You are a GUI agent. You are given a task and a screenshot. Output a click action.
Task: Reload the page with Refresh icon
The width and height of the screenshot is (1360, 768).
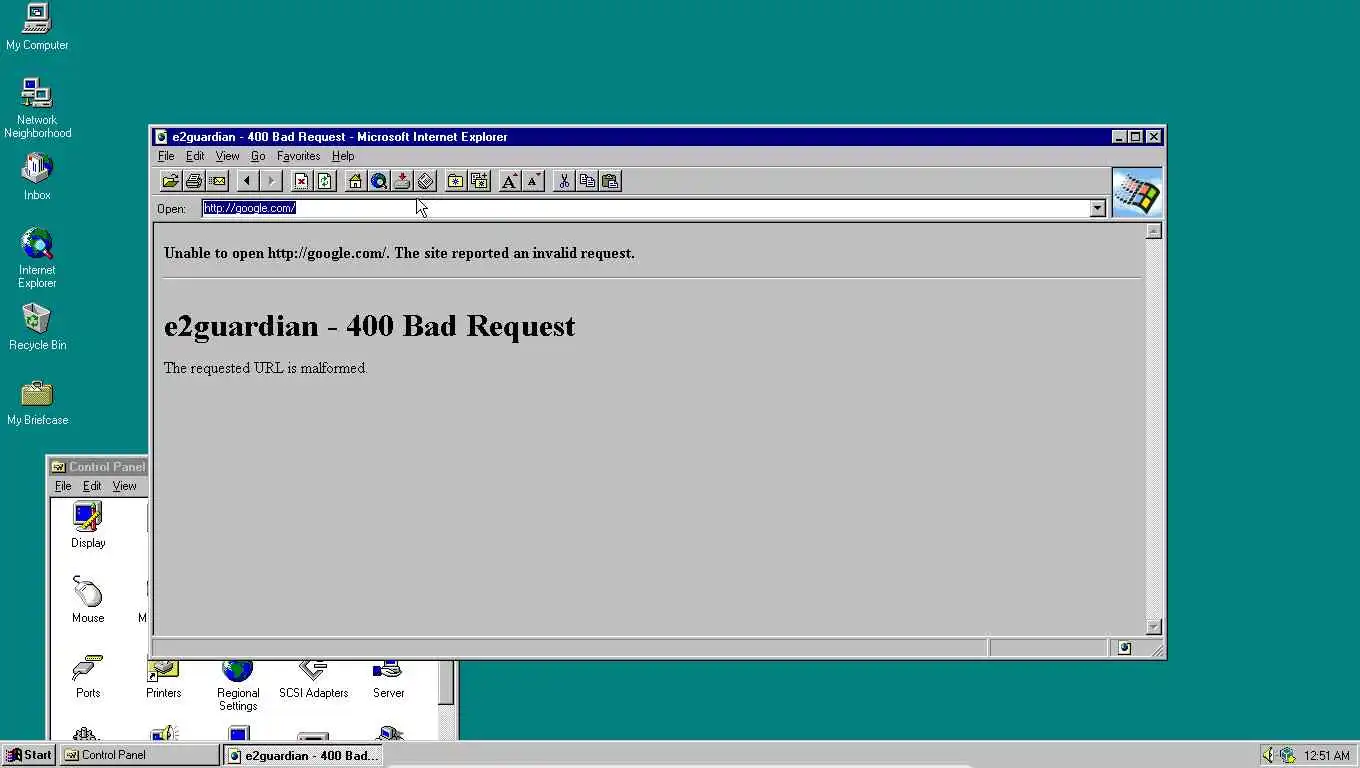point(325,181)
